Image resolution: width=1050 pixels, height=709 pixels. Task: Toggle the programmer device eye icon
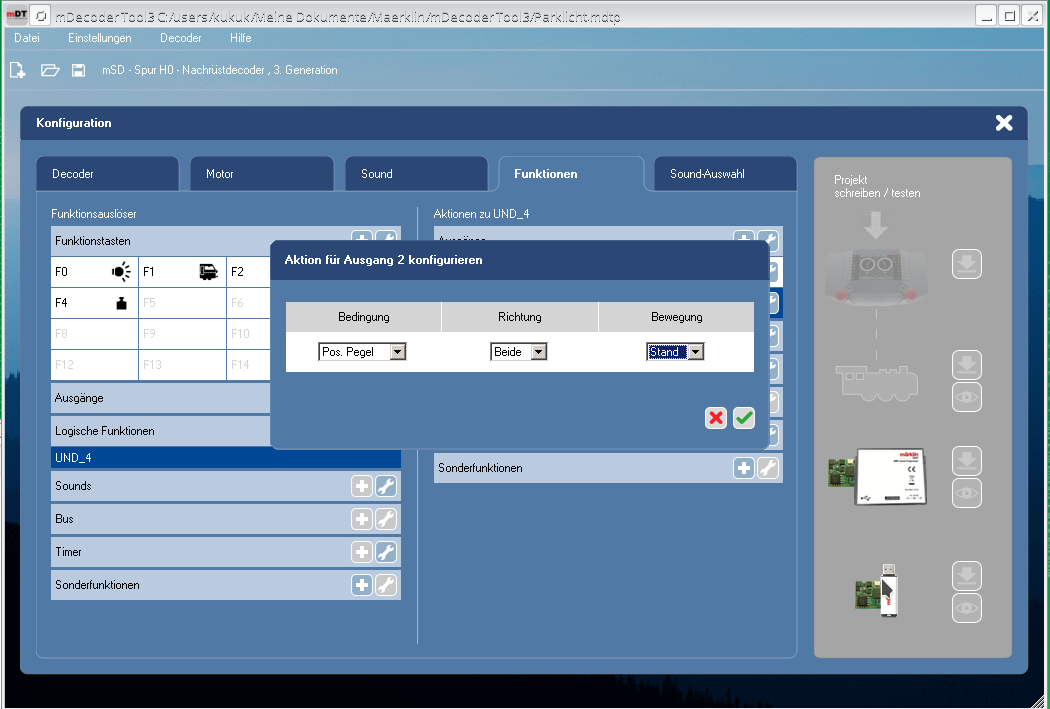966,493
